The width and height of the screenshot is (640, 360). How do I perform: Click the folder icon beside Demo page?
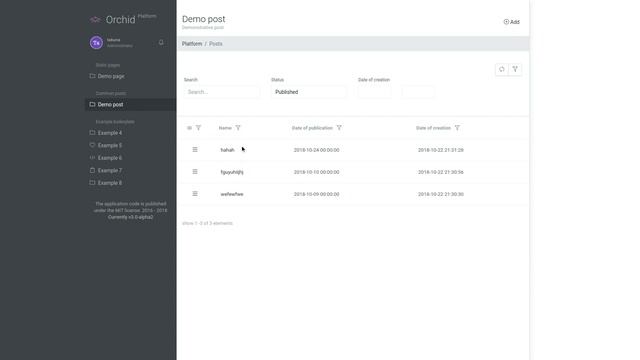coord(92,76)
